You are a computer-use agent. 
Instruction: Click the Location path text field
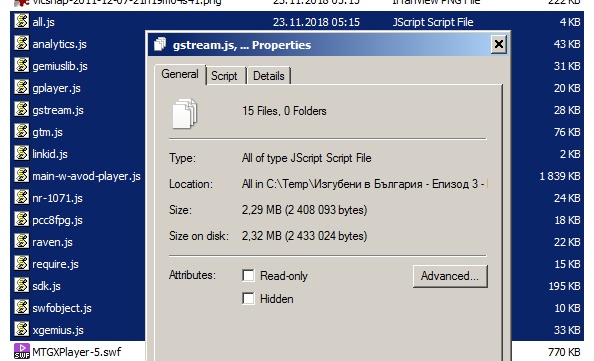(364, 184)
